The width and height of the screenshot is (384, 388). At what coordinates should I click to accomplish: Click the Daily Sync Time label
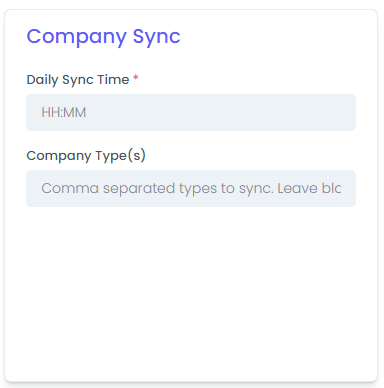point(78,80)
